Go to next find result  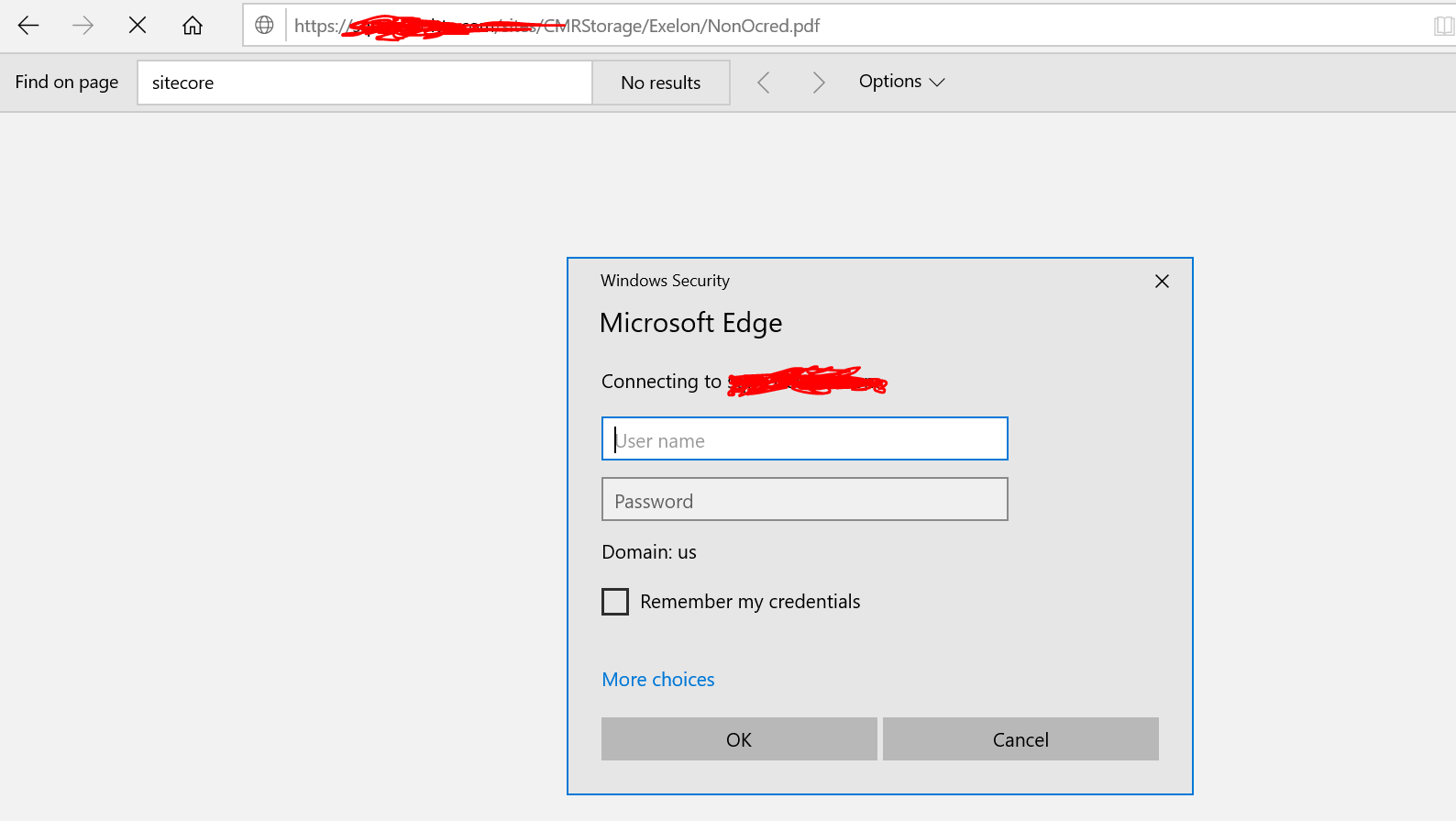click(x=819, y=83)
